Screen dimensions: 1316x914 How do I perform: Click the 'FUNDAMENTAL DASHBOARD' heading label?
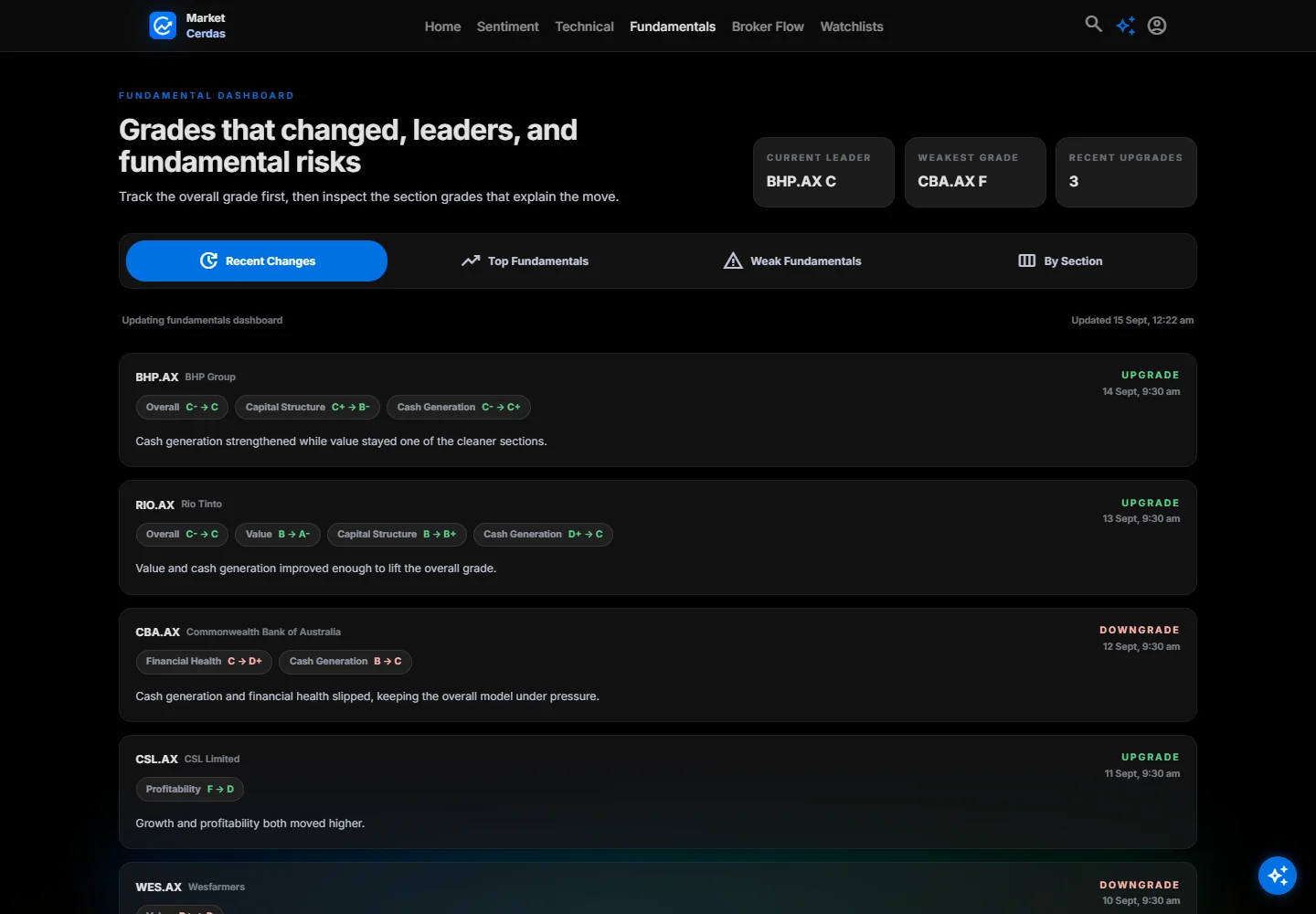pyautogui.click(x=207, y=95)
